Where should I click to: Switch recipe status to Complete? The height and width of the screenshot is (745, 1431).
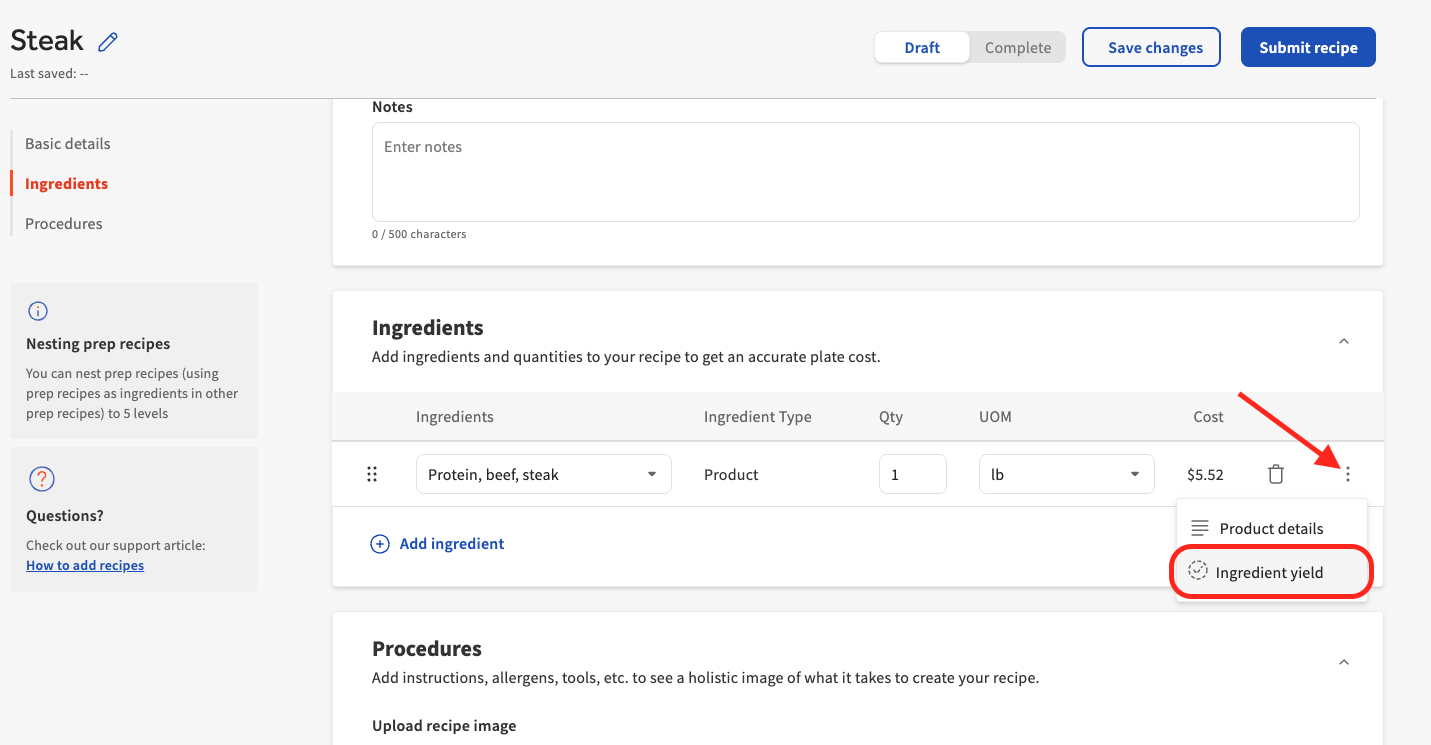(1017, 47)
